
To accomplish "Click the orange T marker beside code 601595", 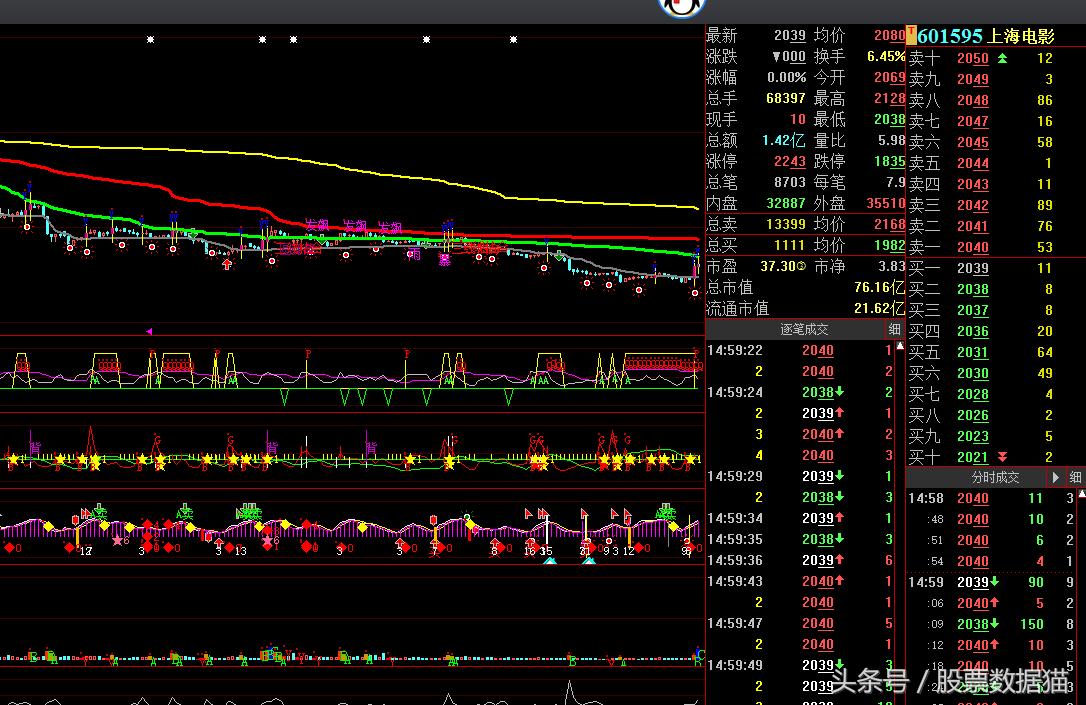I will (x=911, y=36).
